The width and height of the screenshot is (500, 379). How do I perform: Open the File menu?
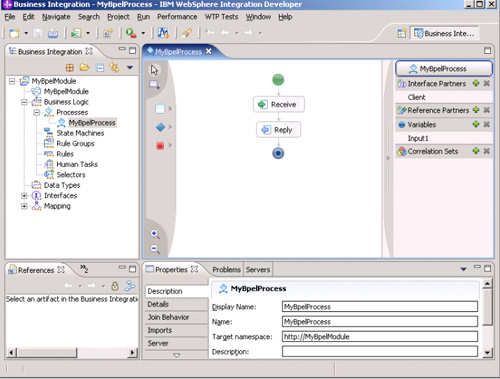10,17
